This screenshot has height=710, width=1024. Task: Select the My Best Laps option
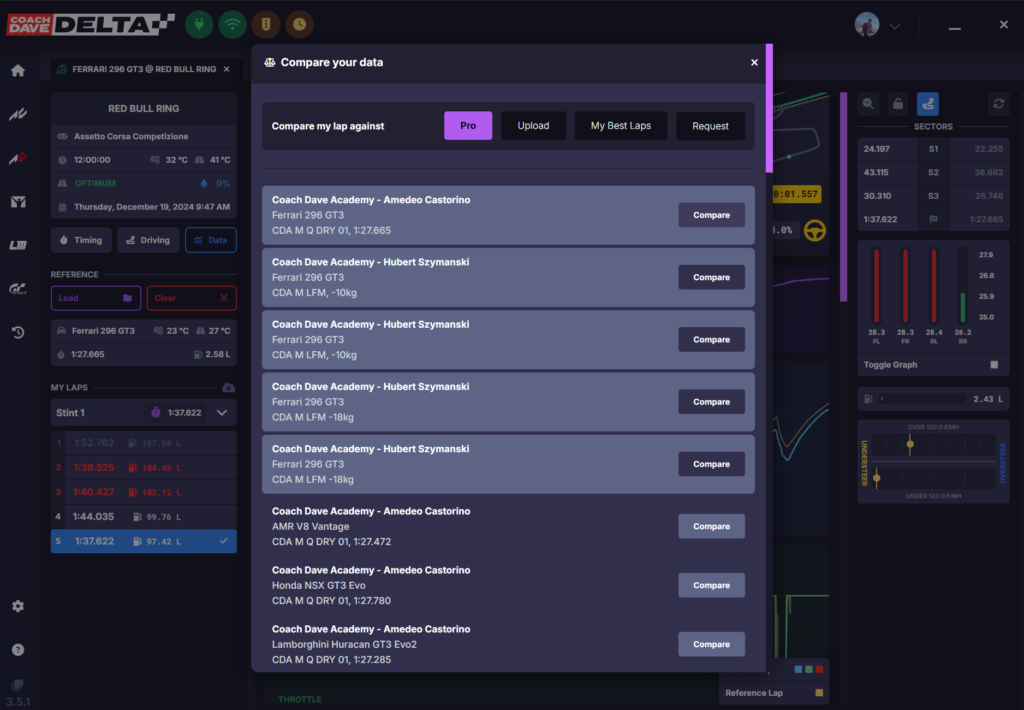[620, 125]
